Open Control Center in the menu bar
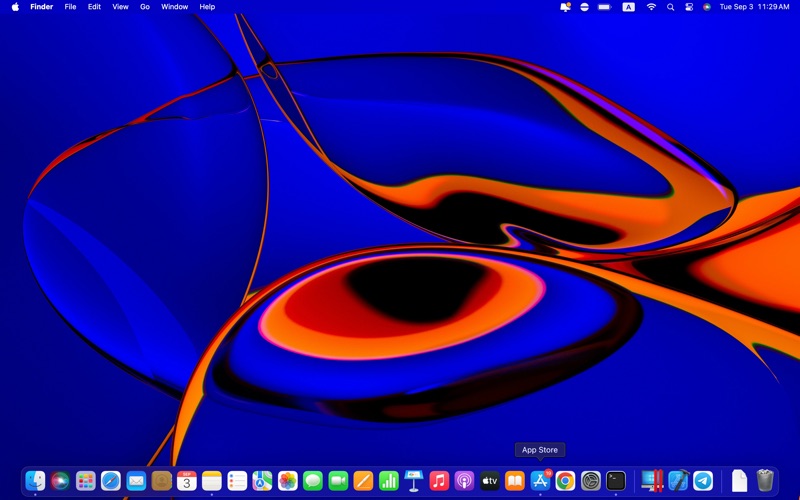 coord(689,7)
